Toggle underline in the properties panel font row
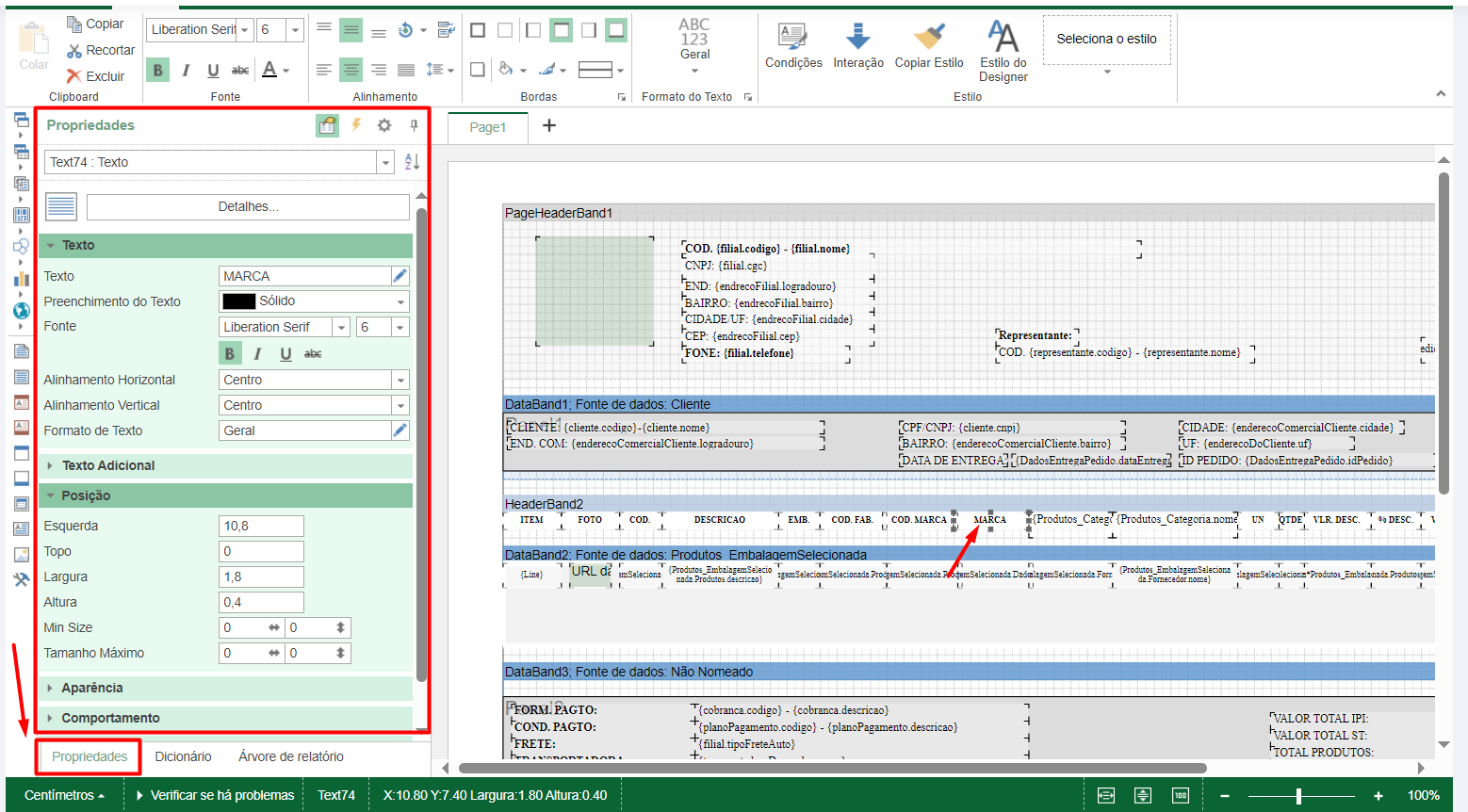The width and height of the screenshot is (1468, 812). 285,354
